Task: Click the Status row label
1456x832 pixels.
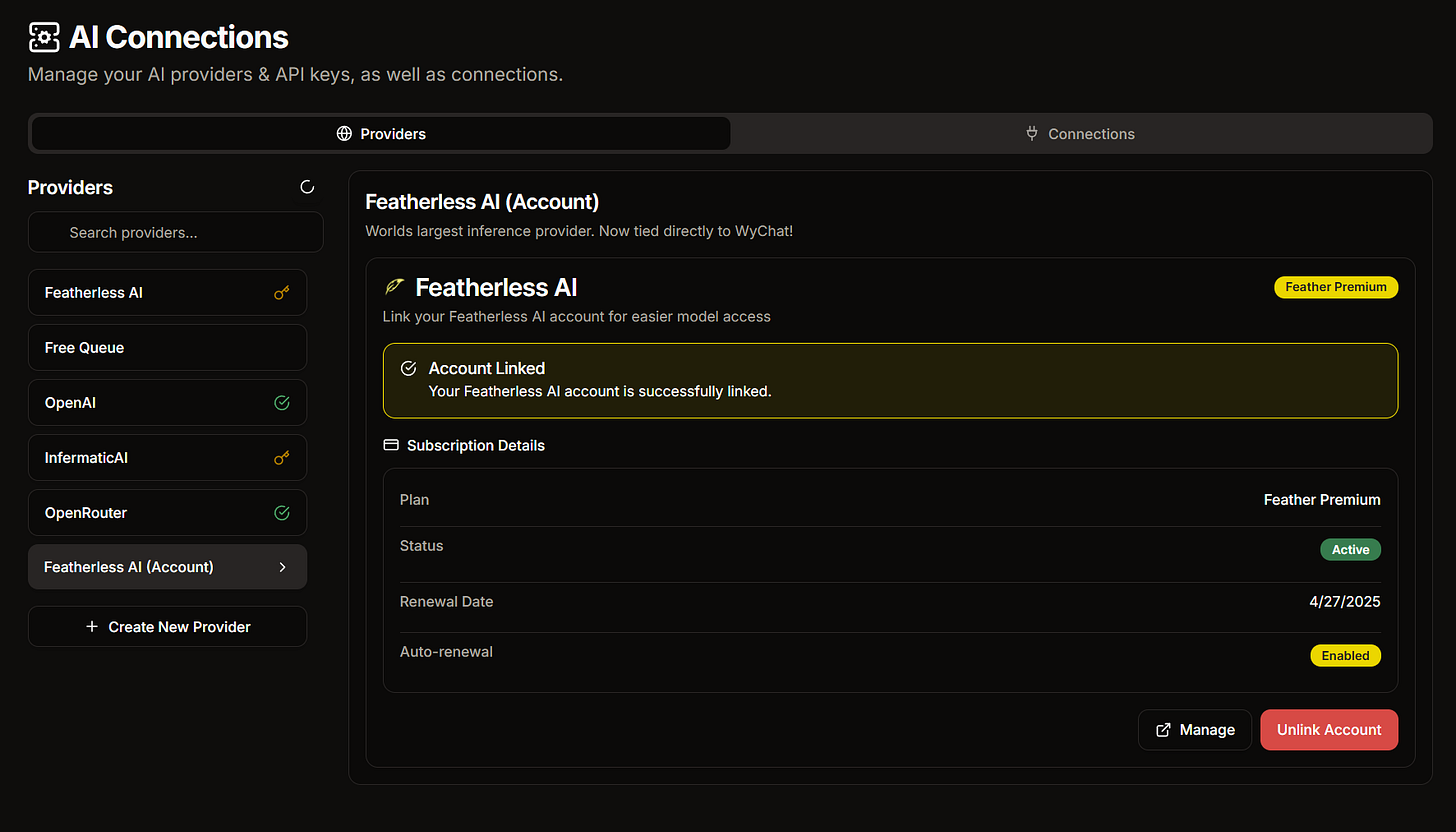Action: pos(421,546)
